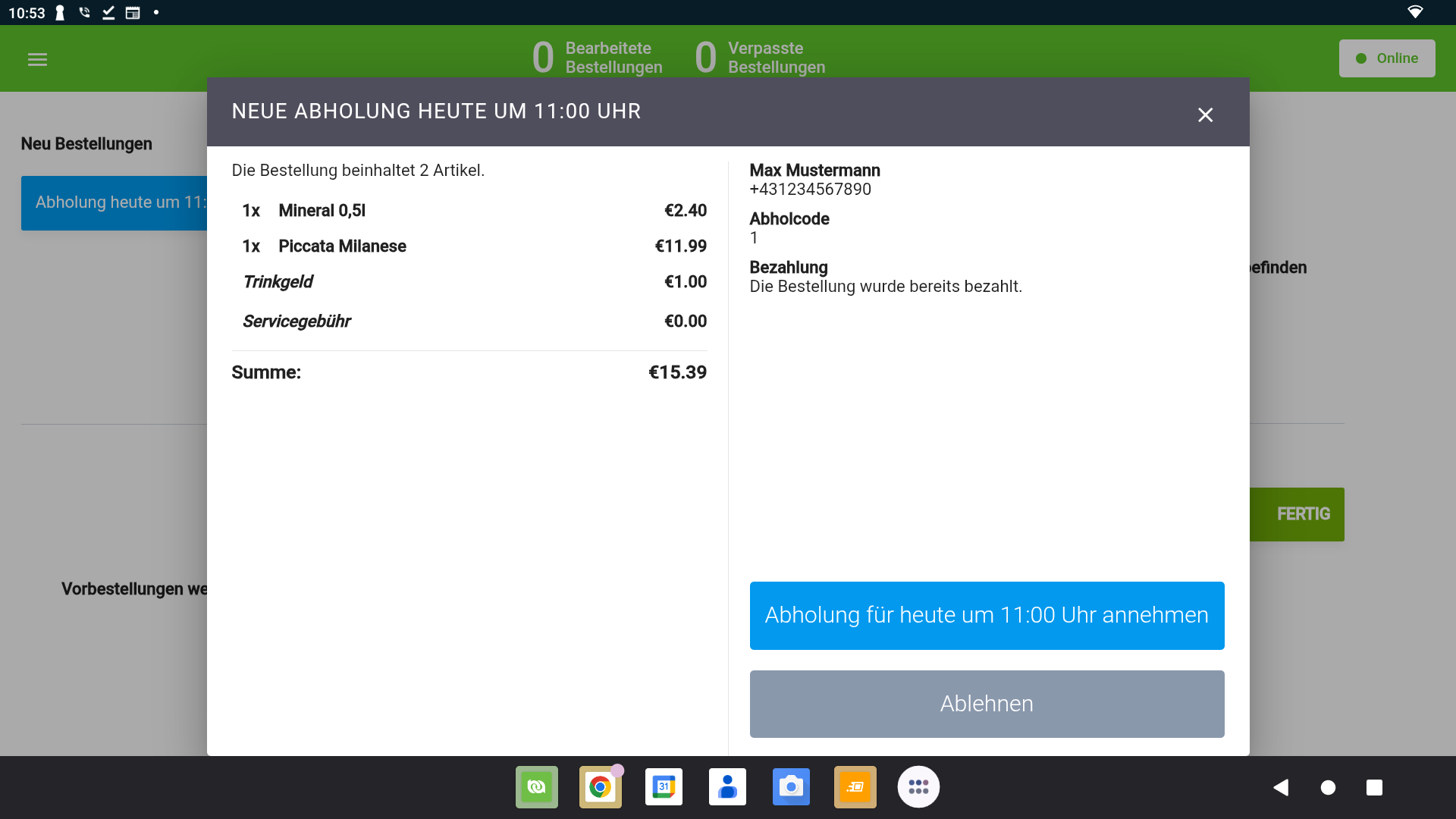Launch the green spiral app in the dock
Screen dimensions: 1456x819
(536, 787)
